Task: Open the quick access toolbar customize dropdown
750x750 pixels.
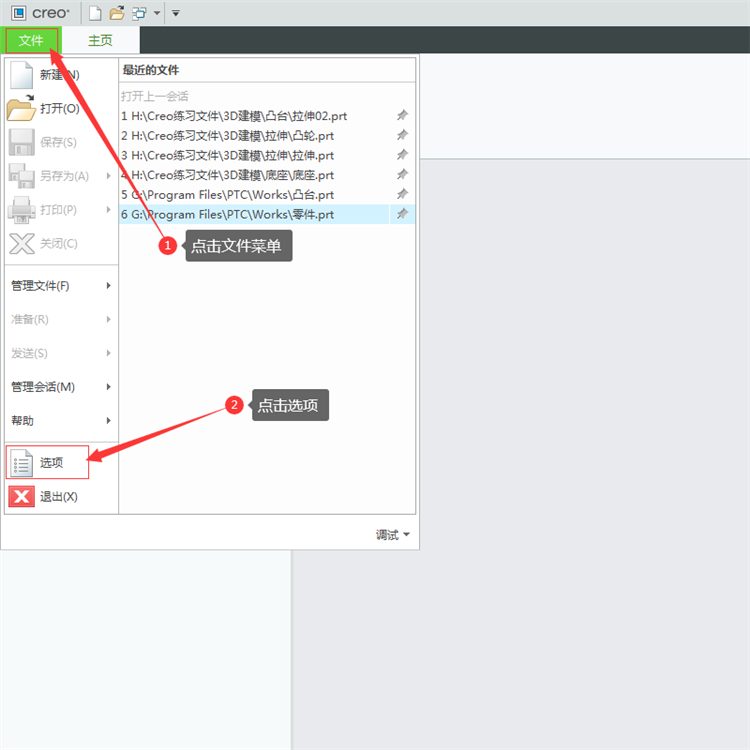Action: [x=176, y=13]
